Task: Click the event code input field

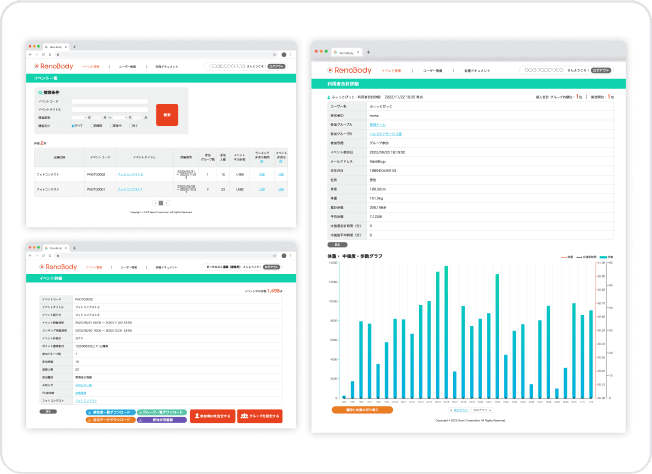Action: point(108,102)
